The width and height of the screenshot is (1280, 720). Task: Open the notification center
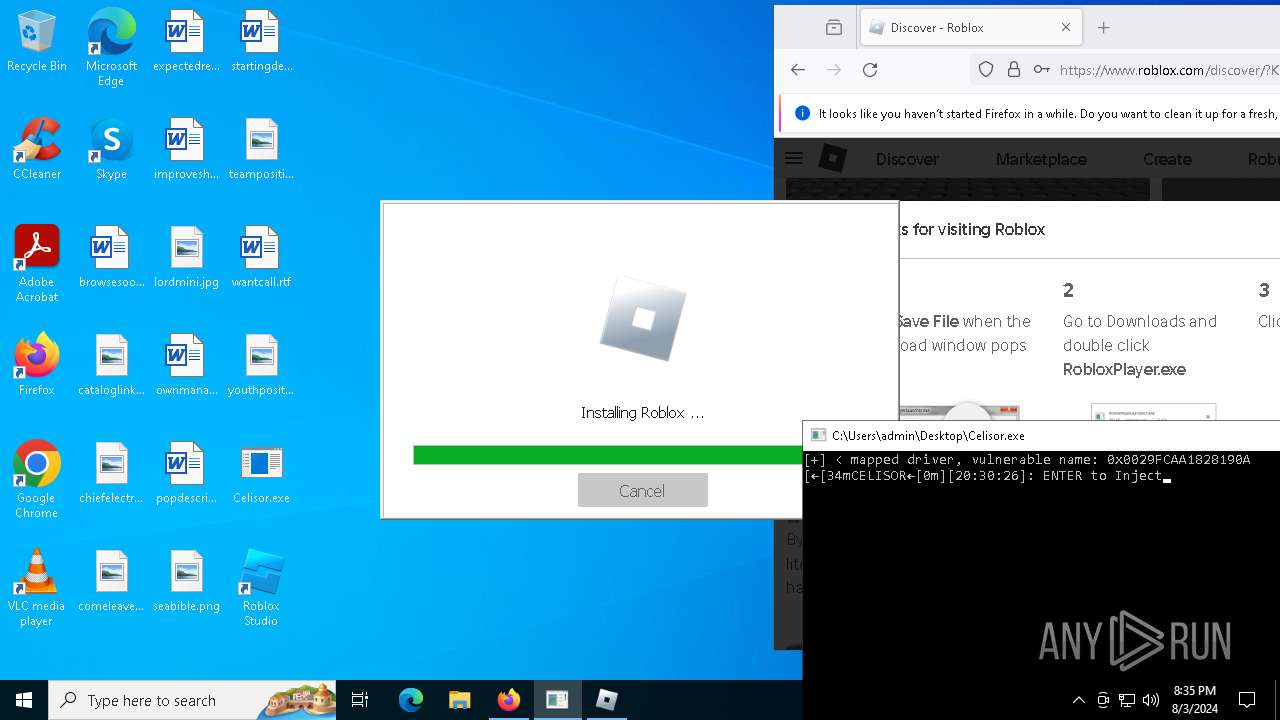1247,700
